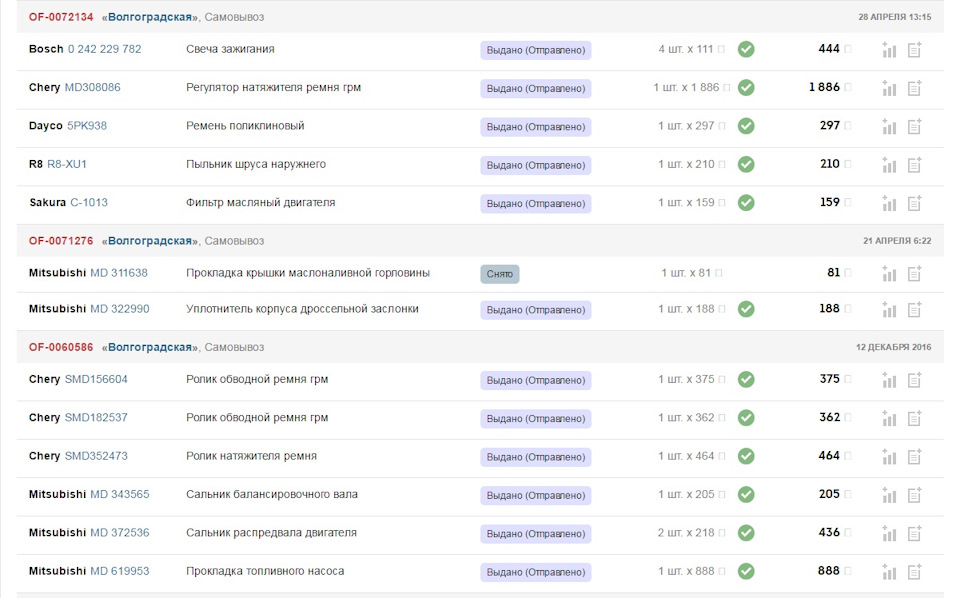Viewport: 960px width, 598px height.
Task: Click the add-note icon for Mitsubishi MD 311638
Action: 914,273
